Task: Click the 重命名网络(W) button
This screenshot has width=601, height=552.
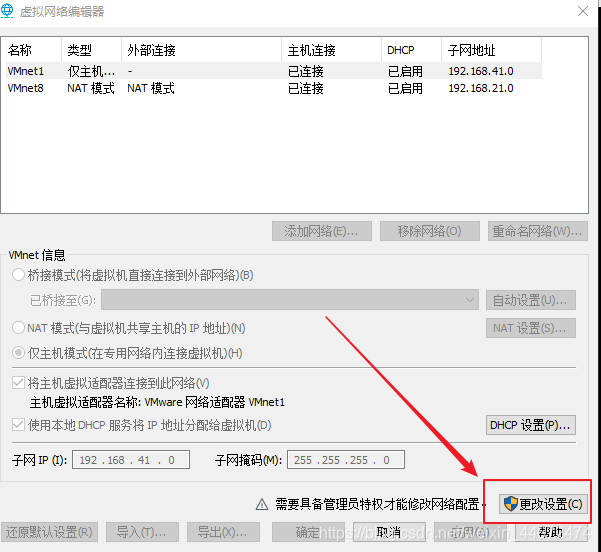Action: pos(537,231)
